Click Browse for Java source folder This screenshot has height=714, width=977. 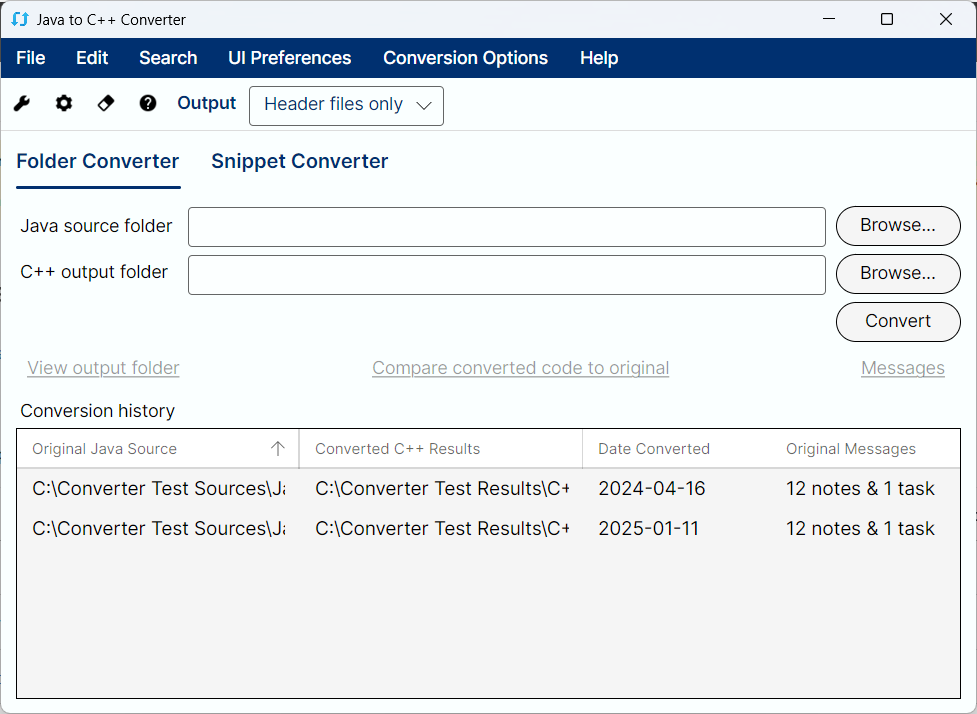[898, 226]
